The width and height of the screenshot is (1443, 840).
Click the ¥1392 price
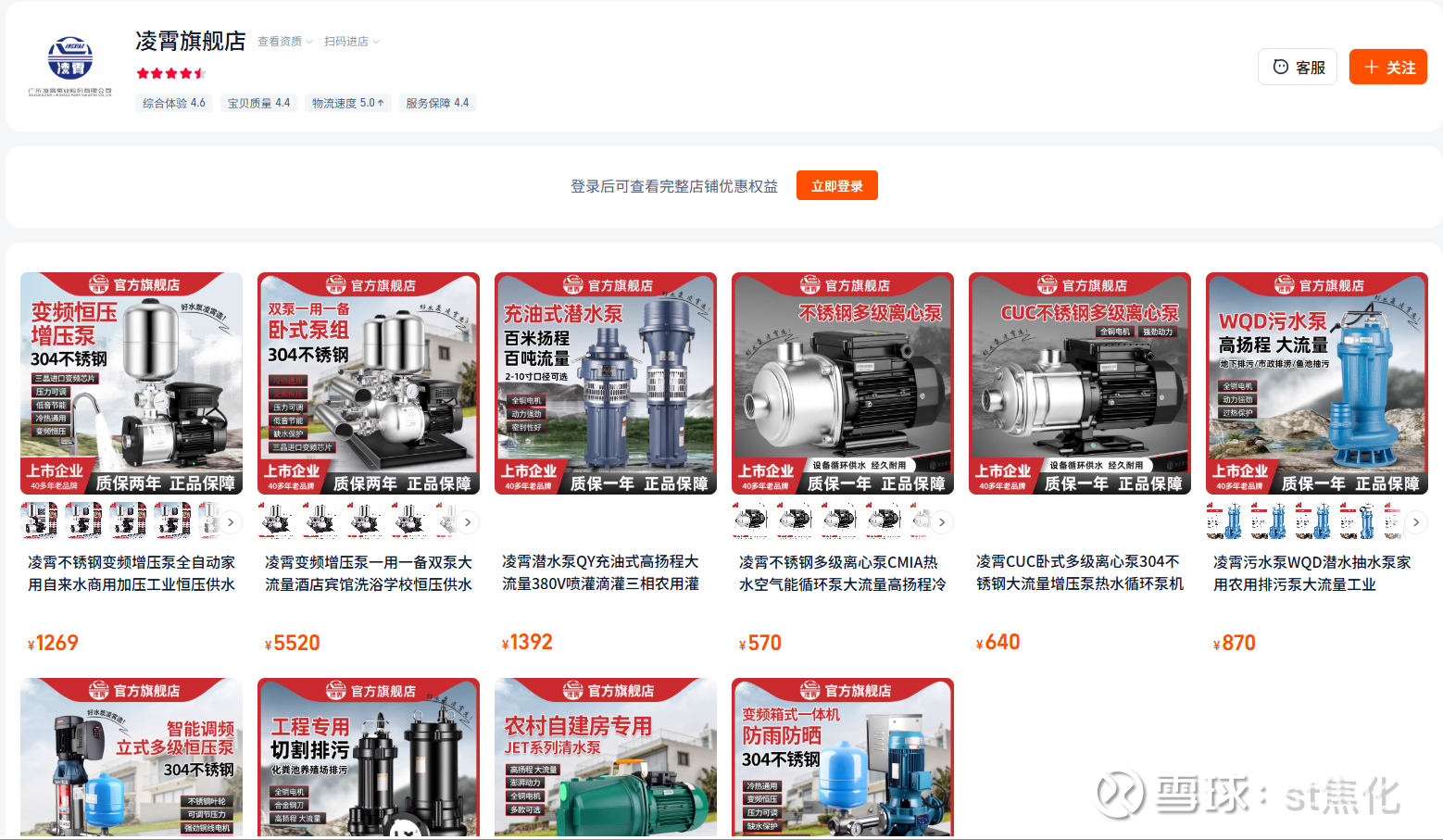(527, 642)
